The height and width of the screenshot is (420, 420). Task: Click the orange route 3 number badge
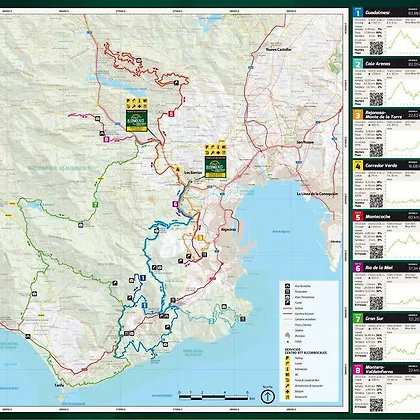[358, 115]
